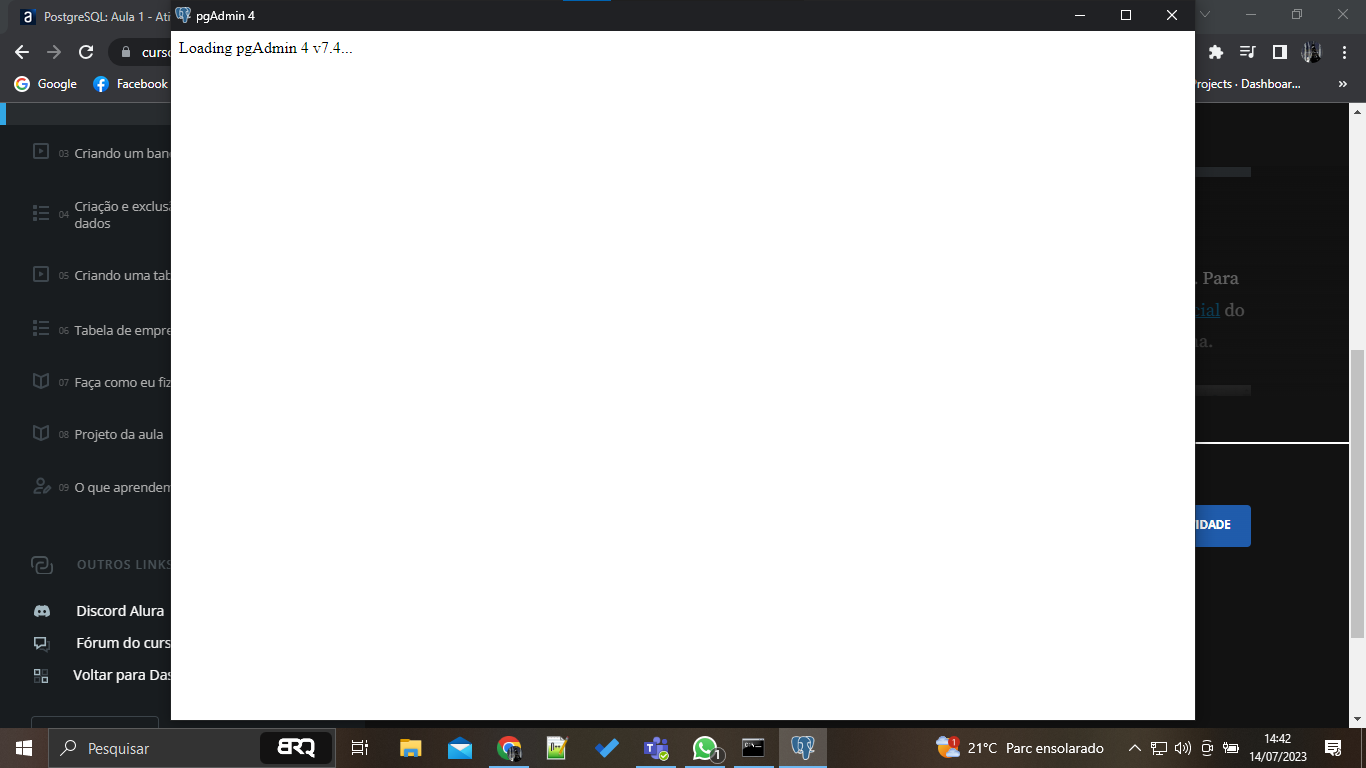Open lesson 04 'Criação e exclus...' in sidebar
The height and width of the screenshot is (768, 1366).
[102, 215]
